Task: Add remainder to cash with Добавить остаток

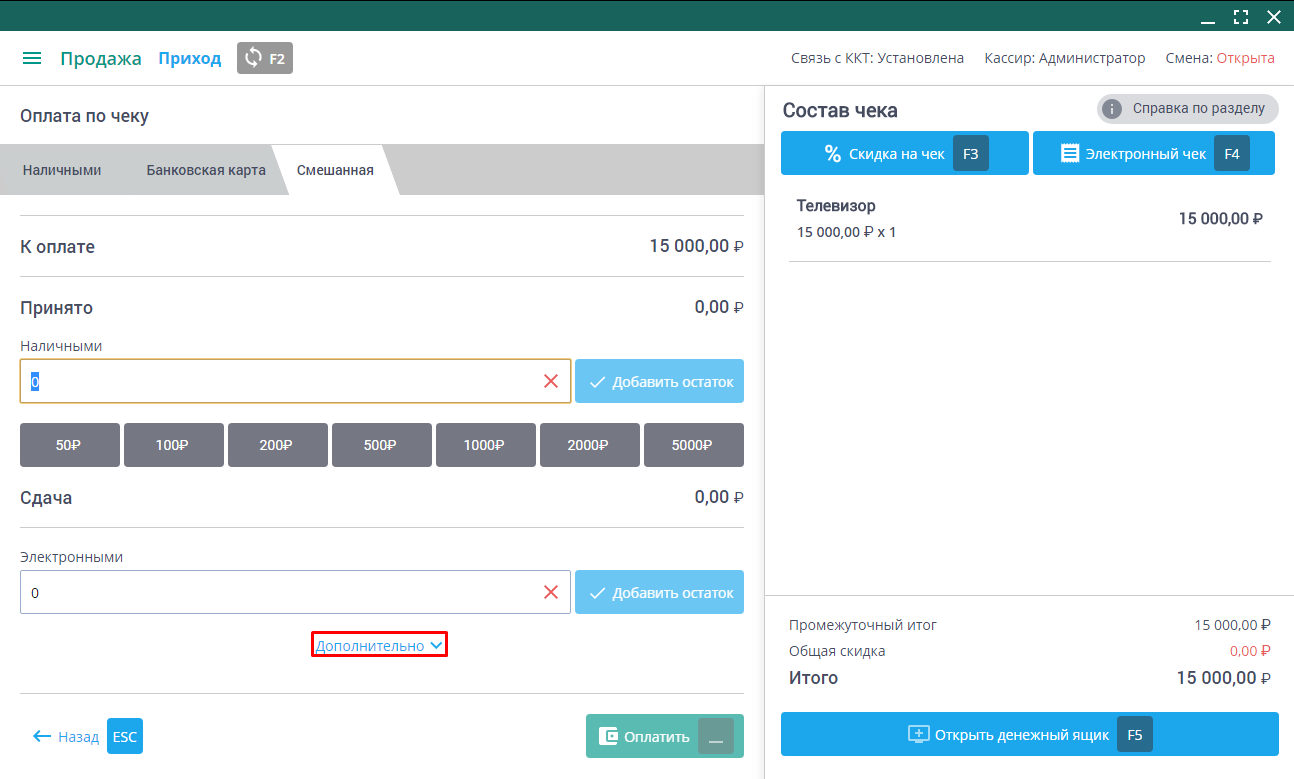Action: click(660, 381)
